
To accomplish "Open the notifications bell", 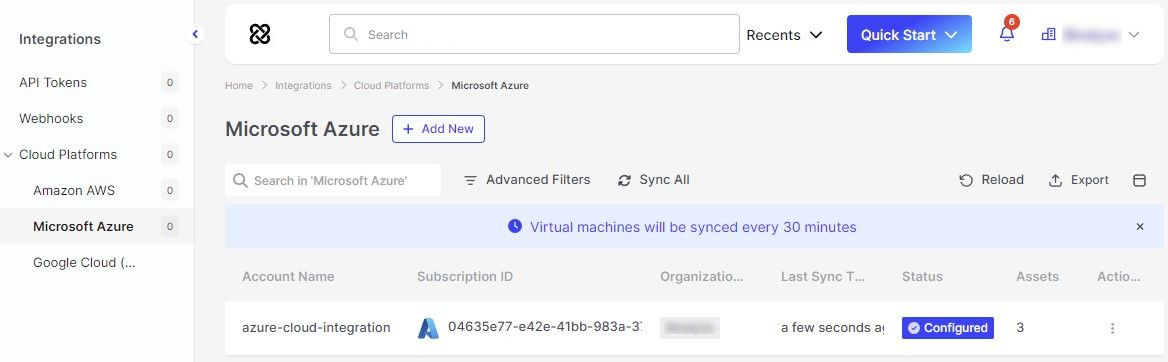I will (1007, 34).
